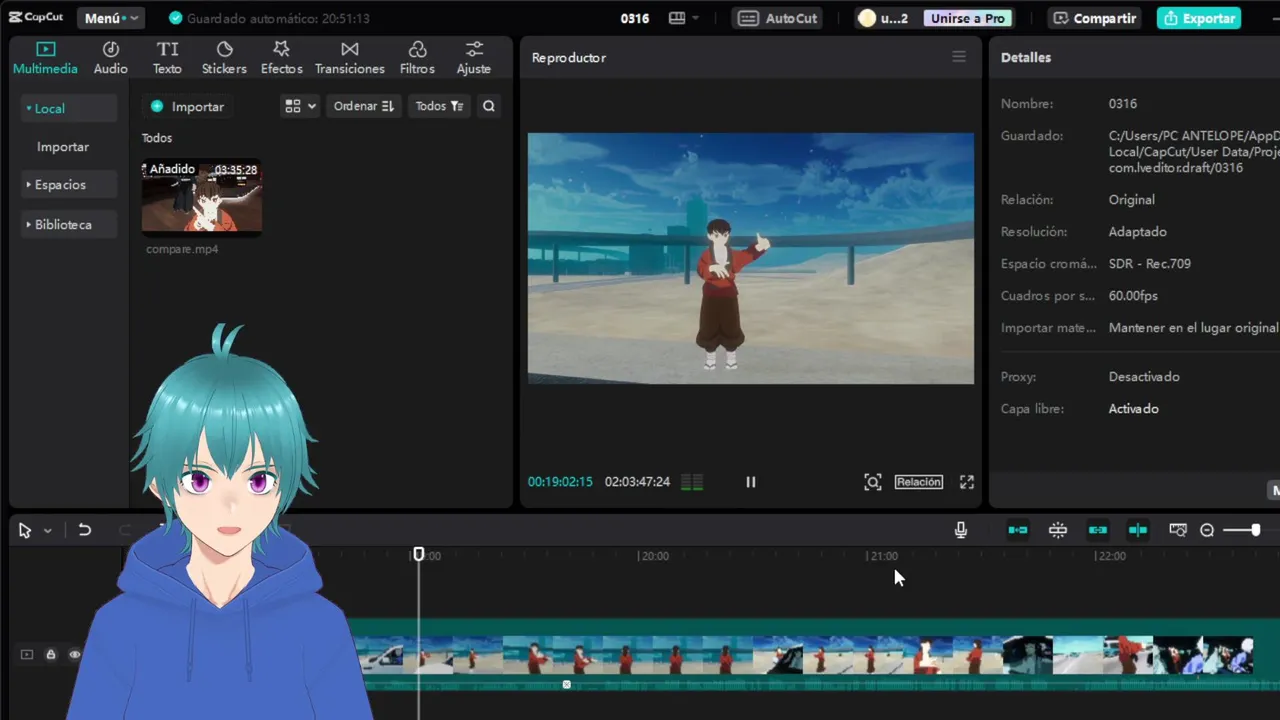
Task: Toggle main track magnet
Action: click(1018, 530)
